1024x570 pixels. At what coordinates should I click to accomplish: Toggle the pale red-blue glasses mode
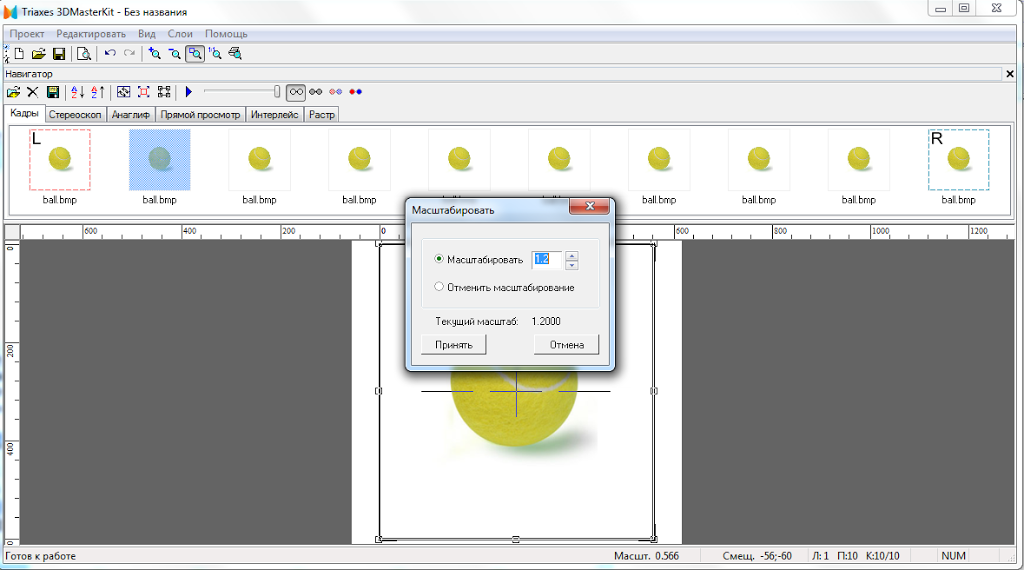point(336,92)
